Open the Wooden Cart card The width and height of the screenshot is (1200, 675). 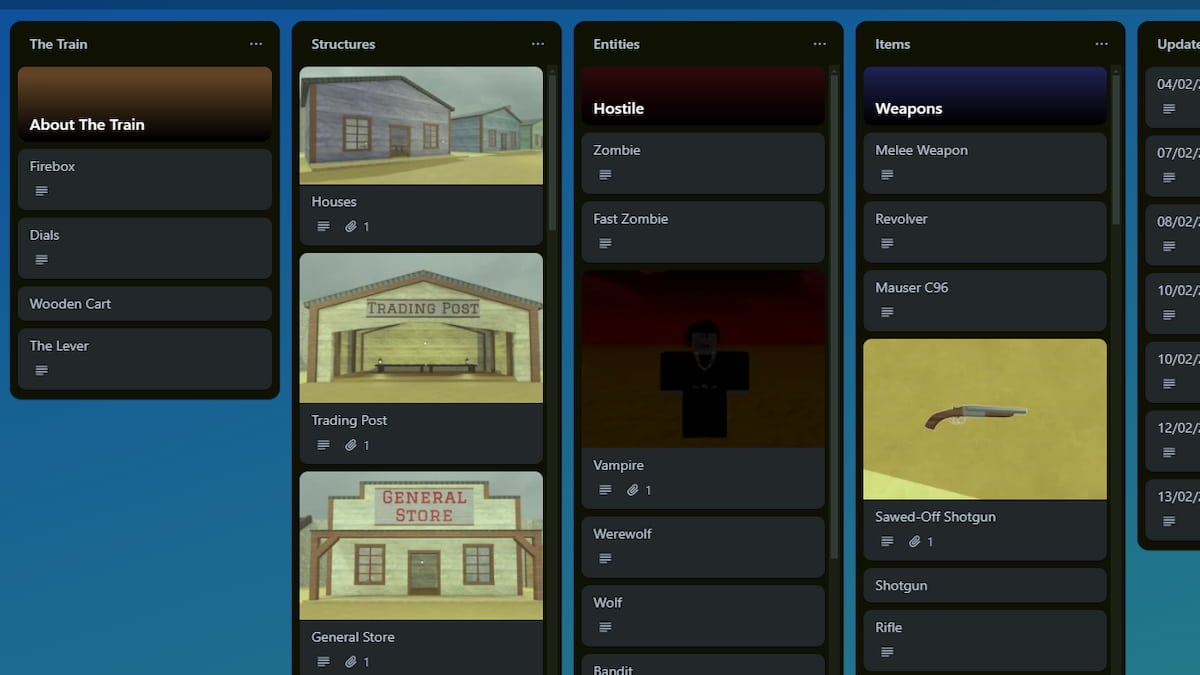[144, 304]
